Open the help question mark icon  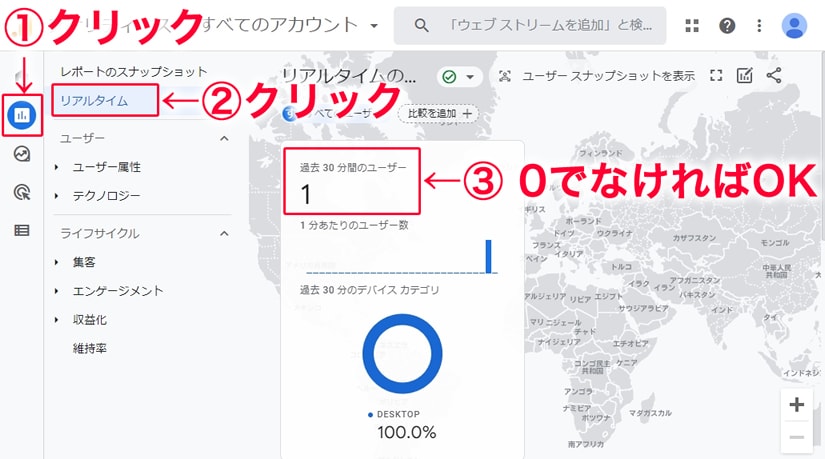[x=727, y=25]
